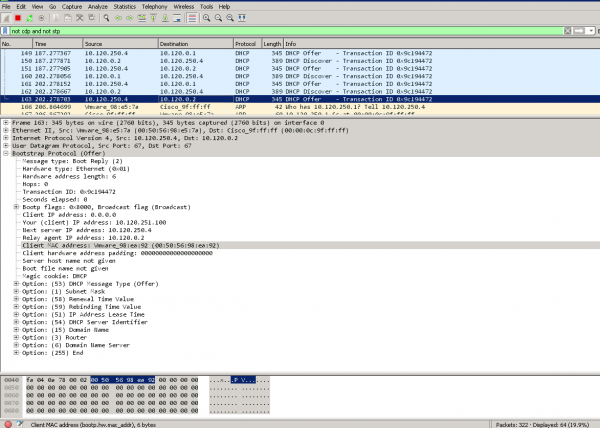The image size is (600, 428).
Task: Restart the current capture
Action: (30, 18)
